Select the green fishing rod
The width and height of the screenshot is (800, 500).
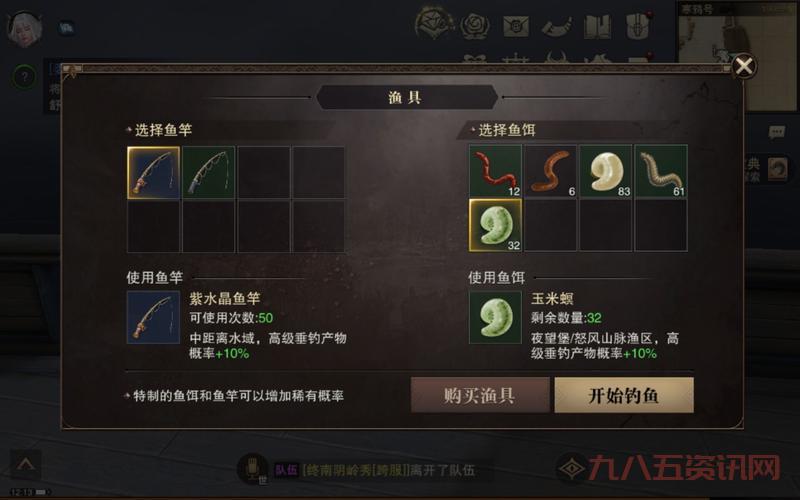pyautogui.click(x=209, y=172)
